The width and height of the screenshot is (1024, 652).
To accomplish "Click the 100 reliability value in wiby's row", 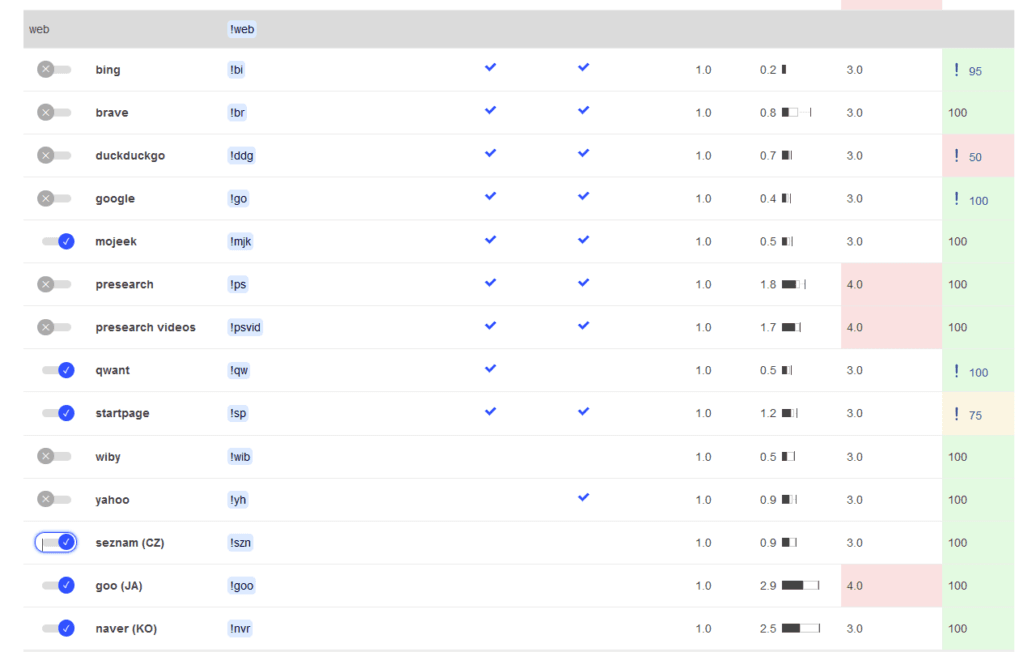I will 957,457.
